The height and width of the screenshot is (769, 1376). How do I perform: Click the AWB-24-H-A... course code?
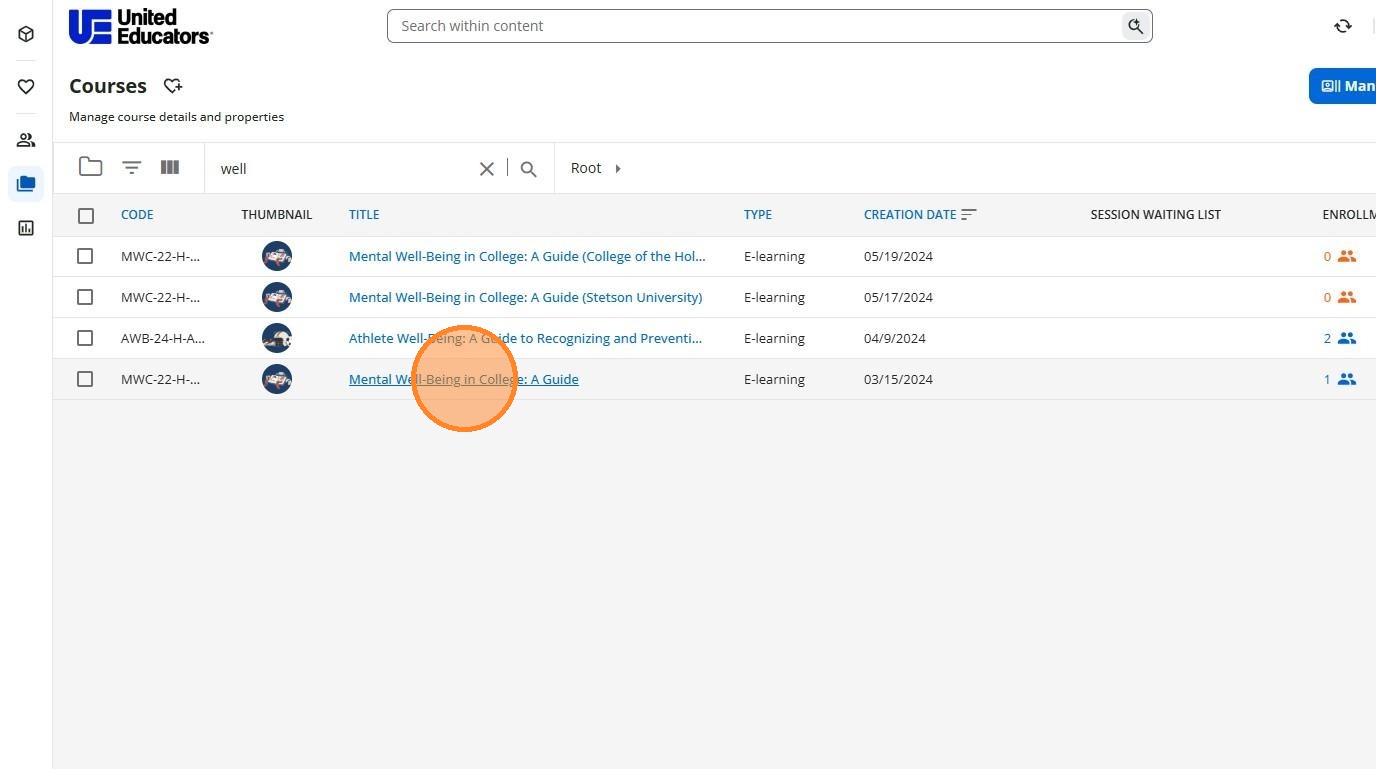163,338
